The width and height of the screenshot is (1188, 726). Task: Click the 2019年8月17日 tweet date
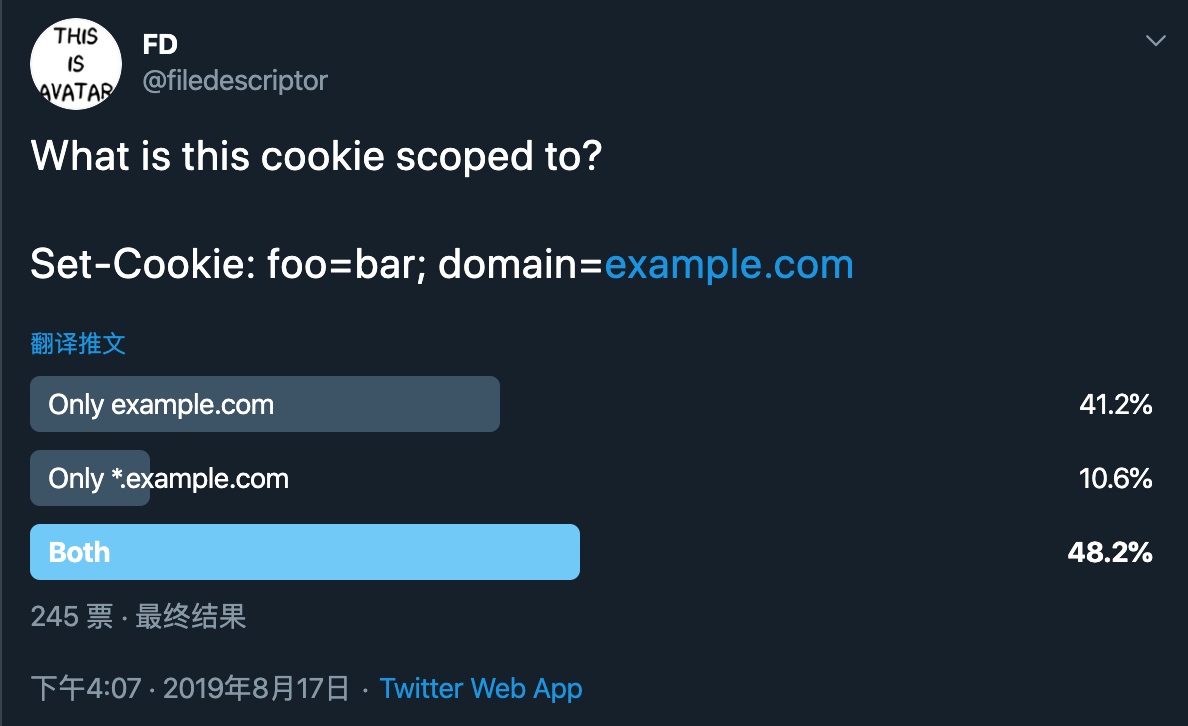pos(256,688)
